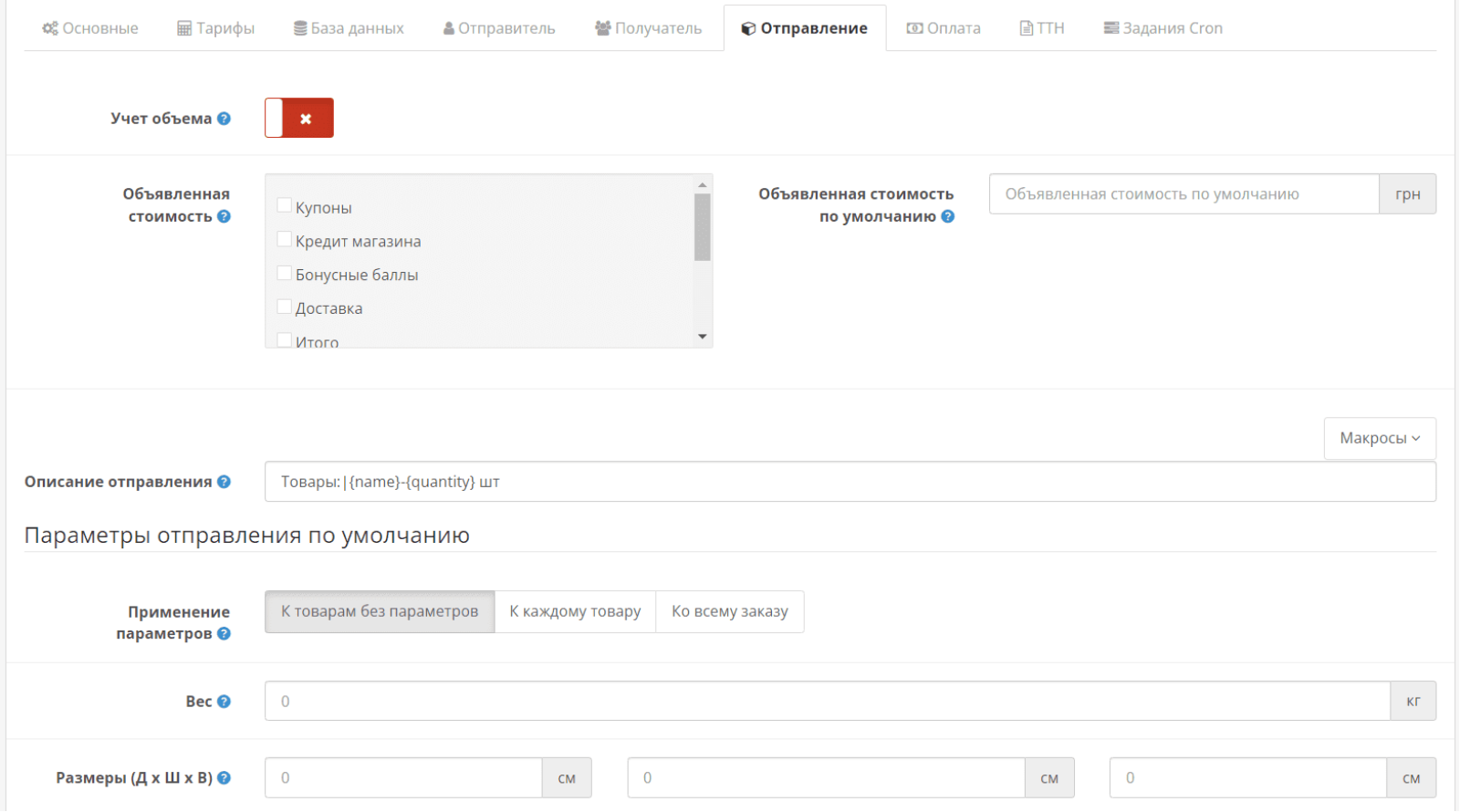Image resolution: width=1460 pixels, height=812 pixels.
Task: Click the width dimension input field
Action: point(826,778)
